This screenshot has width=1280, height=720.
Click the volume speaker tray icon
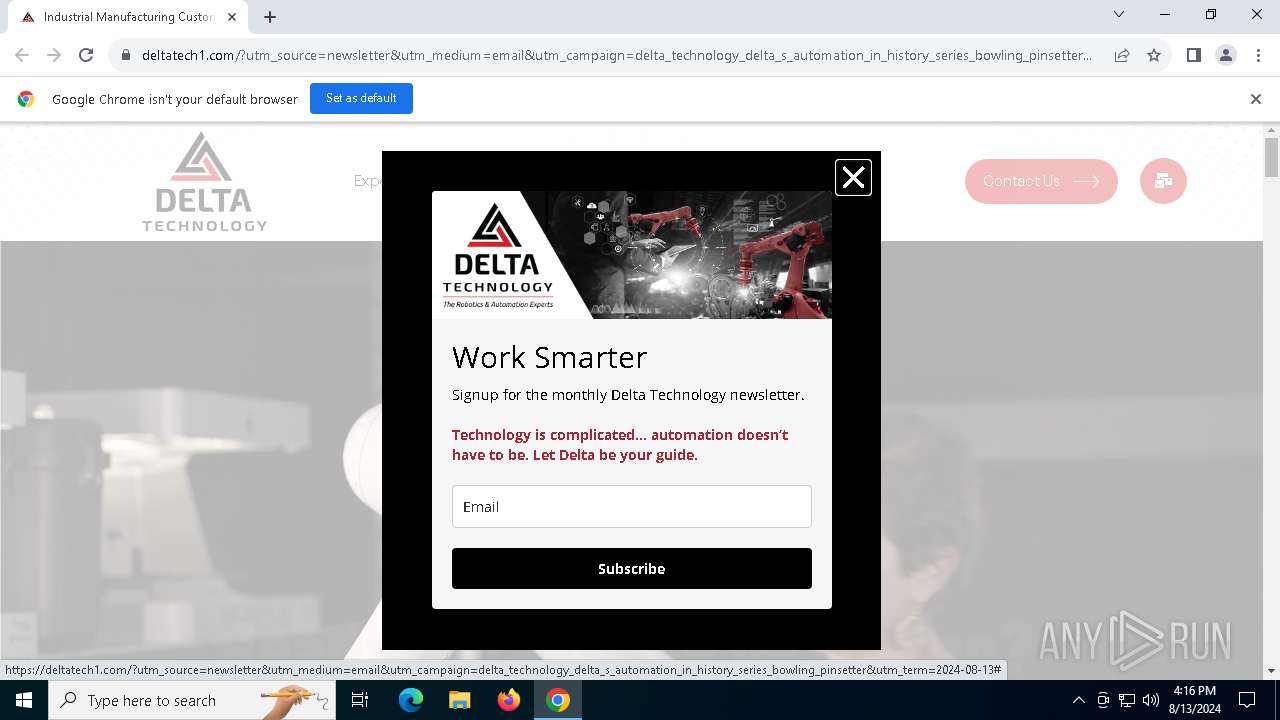pos(1151,700)
